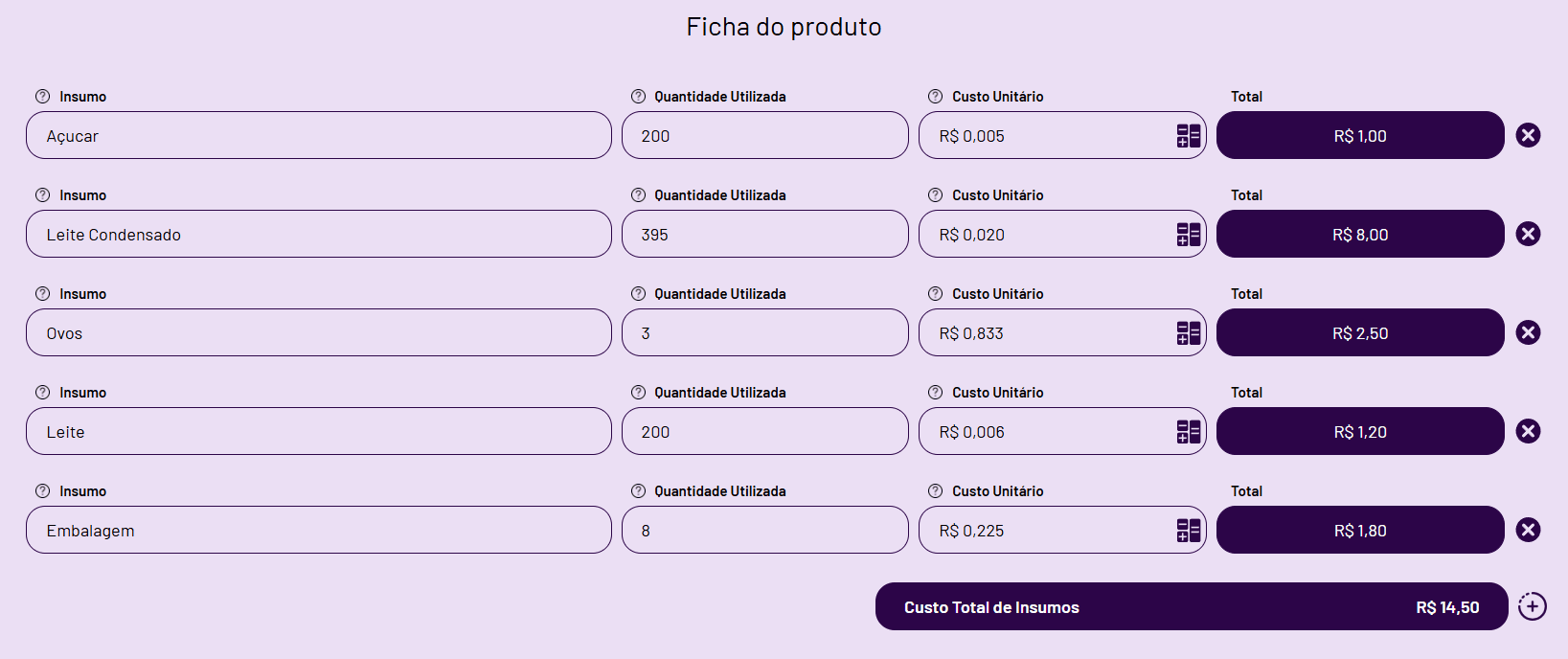Image resolution: width=1568 pixels, height=659 pixels.
Task: Edit the Açucar ingredient name field
Action: 318,136
